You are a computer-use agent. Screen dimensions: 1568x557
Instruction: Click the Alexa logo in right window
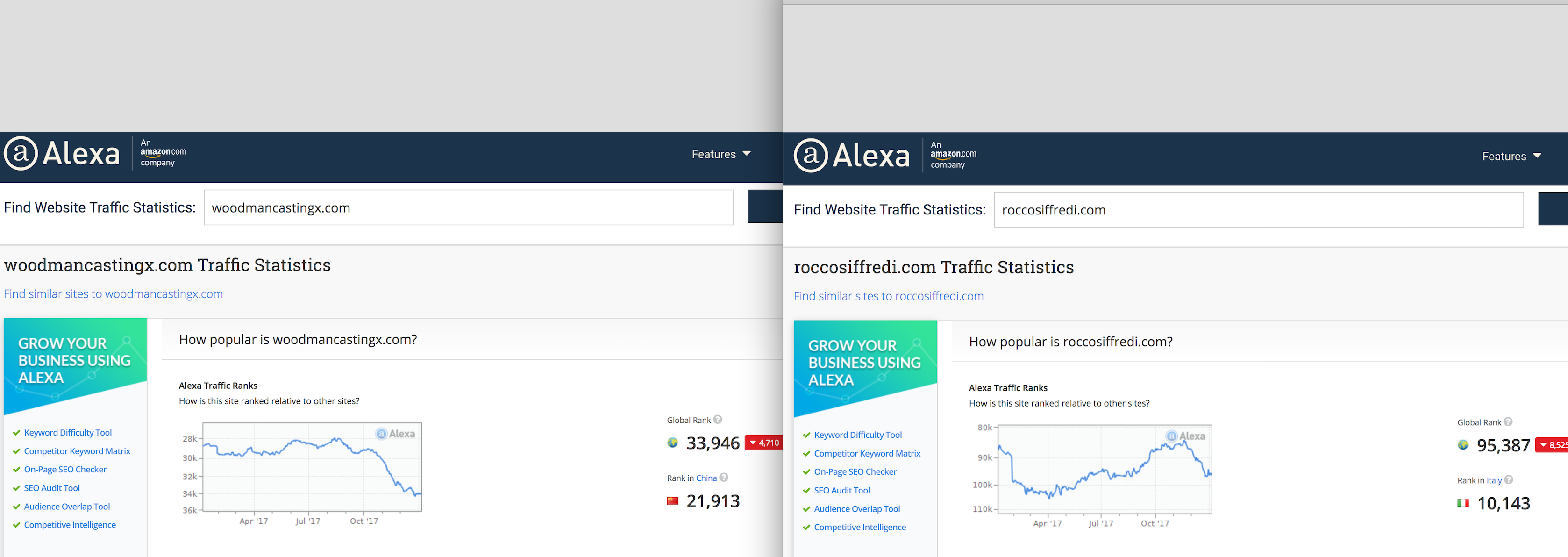point(852,156)
